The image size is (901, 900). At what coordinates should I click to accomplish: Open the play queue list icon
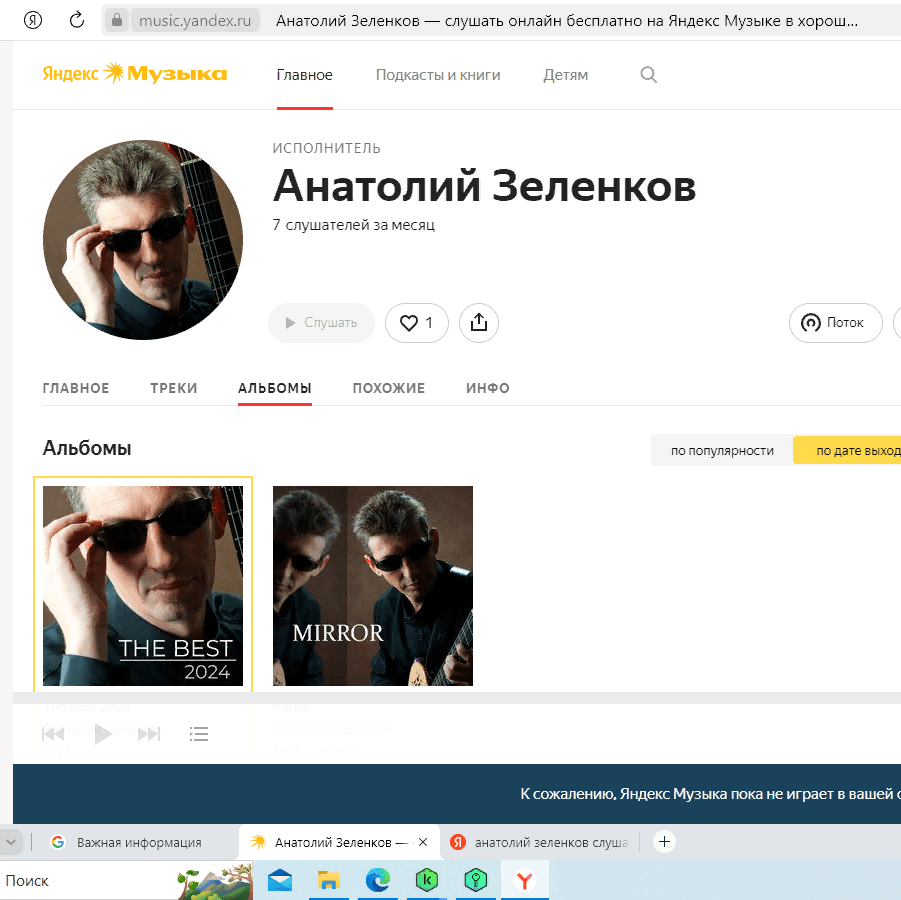pos(199,734)
